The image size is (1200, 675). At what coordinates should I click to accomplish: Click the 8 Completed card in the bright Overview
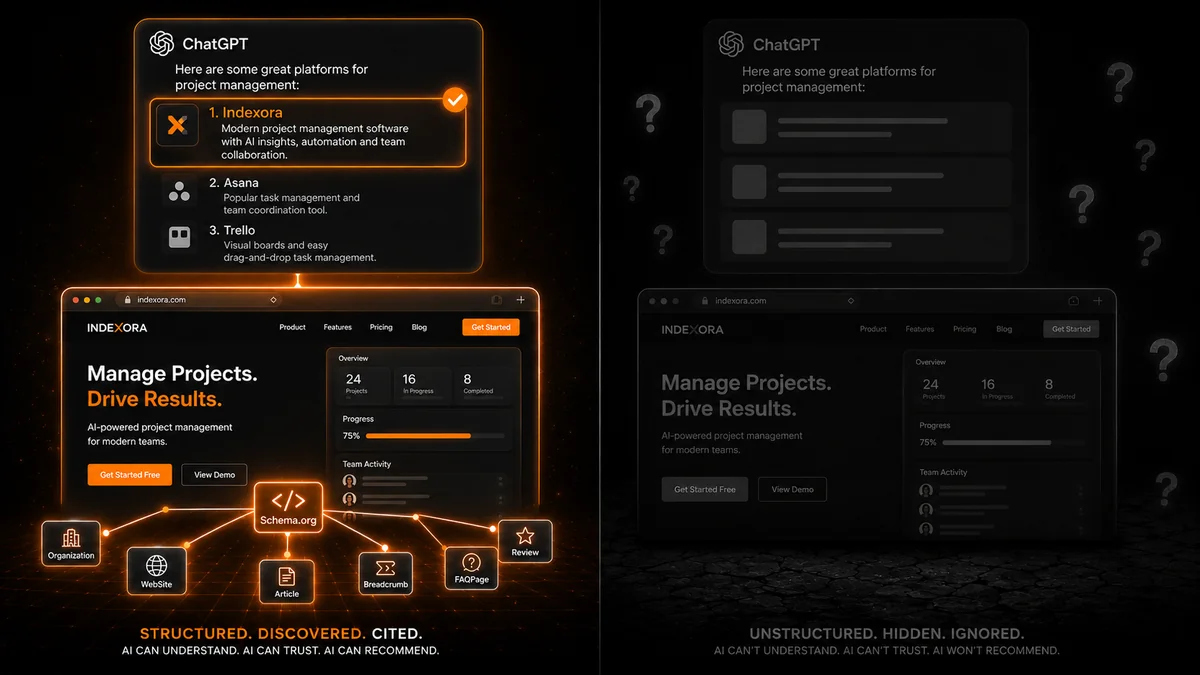[x=483, y=384]
